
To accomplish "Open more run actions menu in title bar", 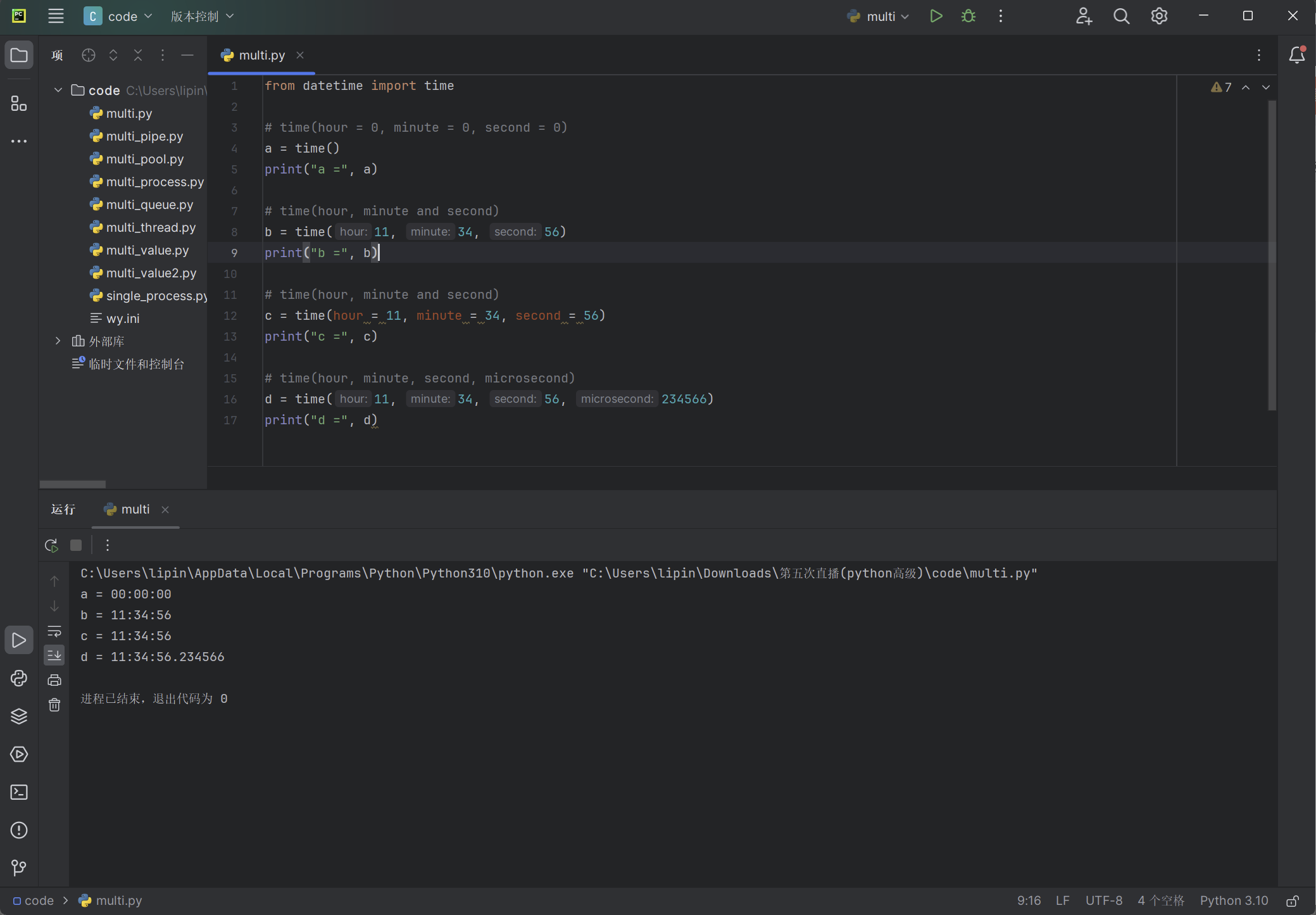I will pos(1001,16).
